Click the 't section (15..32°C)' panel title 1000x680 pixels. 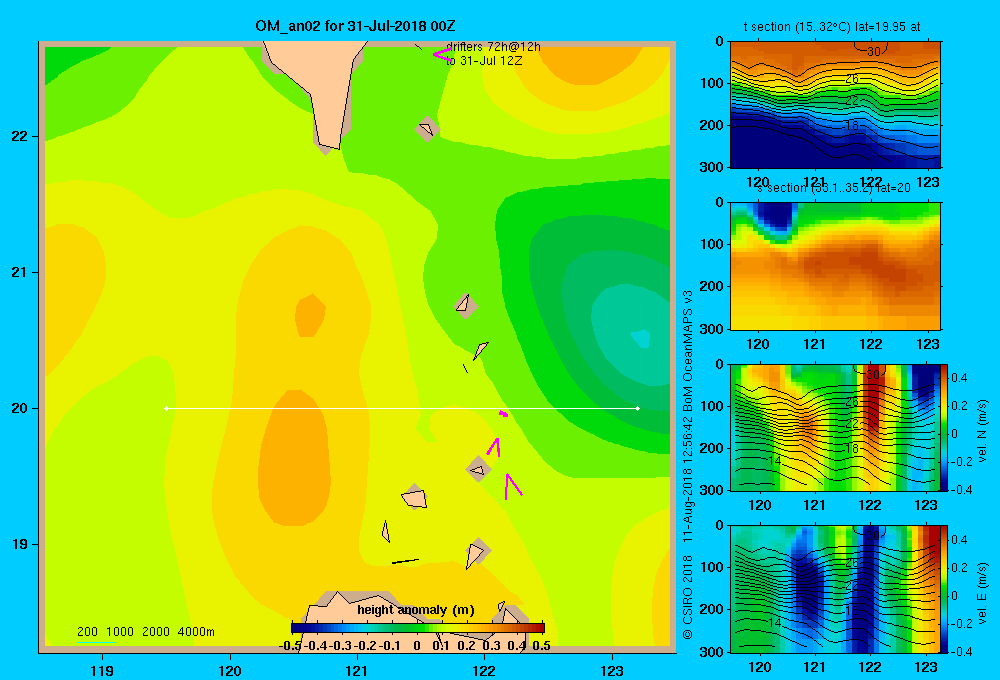click(832, 27)
